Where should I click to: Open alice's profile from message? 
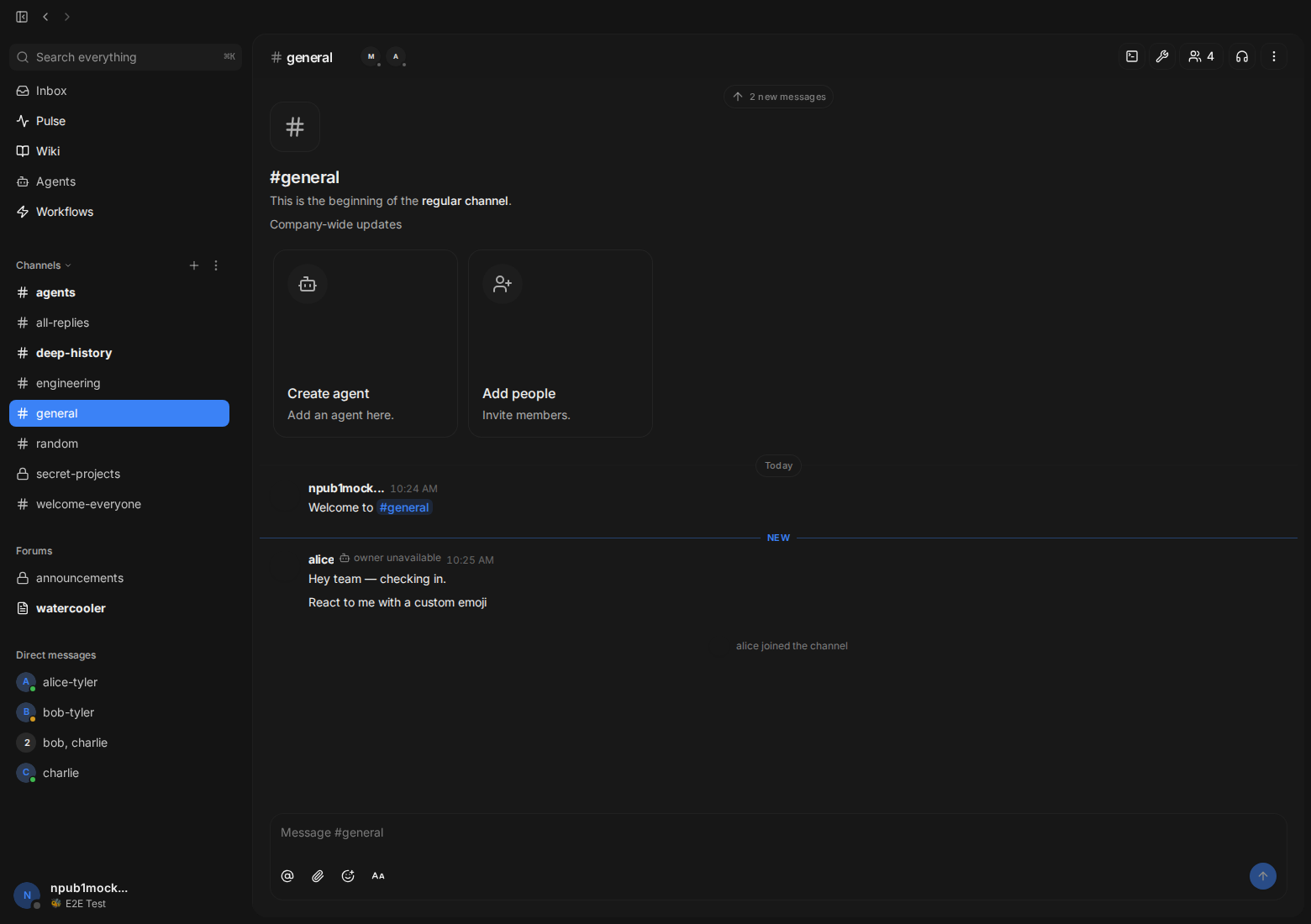(x=321, y=559)
